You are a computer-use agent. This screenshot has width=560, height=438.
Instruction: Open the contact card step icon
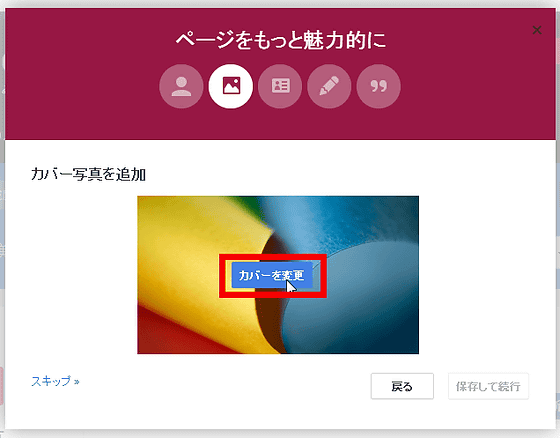[x=280, y=86]
